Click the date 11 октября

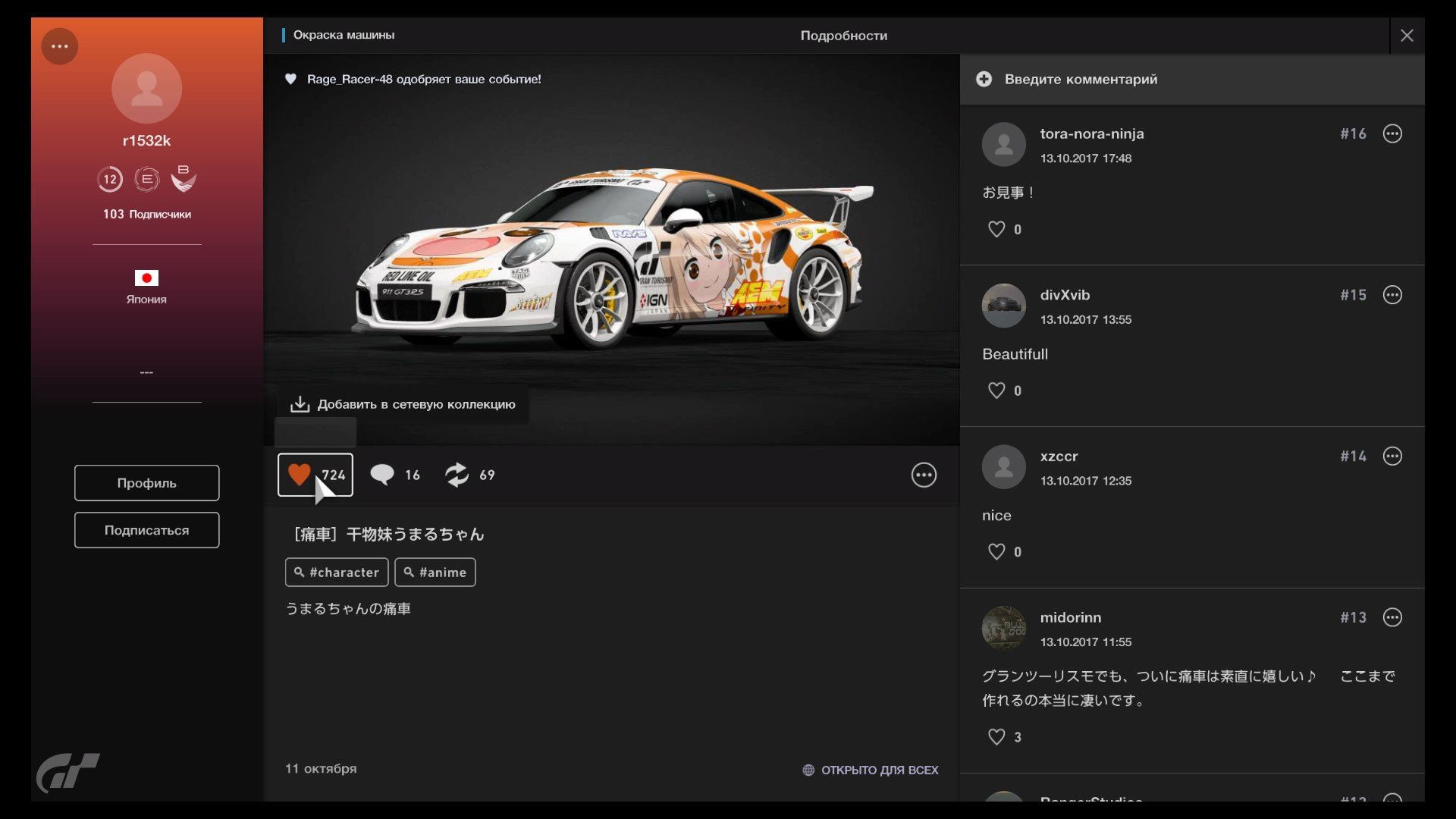(x=321, y=769)
